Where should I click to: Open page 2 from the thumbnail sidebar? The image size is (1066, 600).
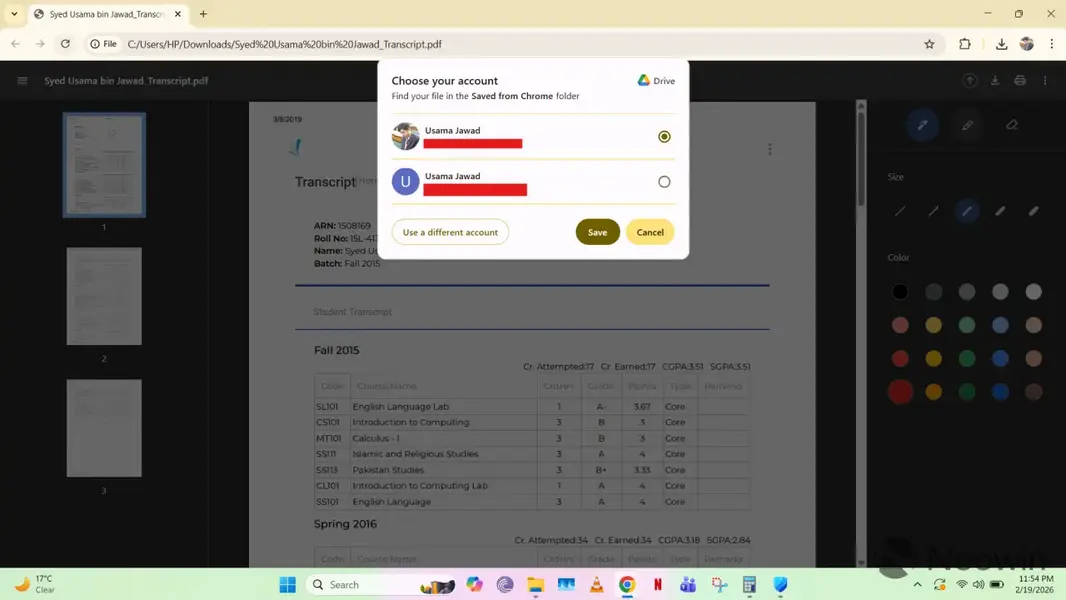pyautogui.click(x=104, y=295)
